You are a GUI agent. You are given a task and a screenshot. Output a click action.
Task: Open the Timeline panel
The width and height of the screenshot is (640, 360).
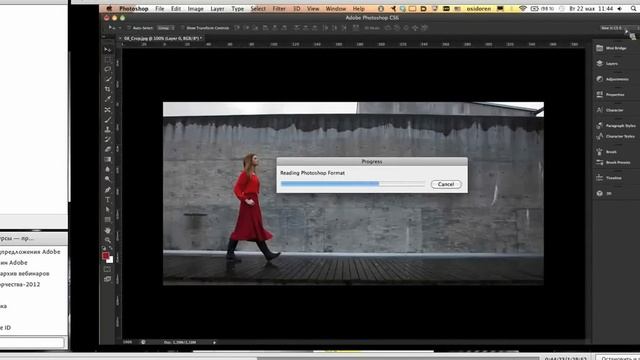(x=609, y=178)
